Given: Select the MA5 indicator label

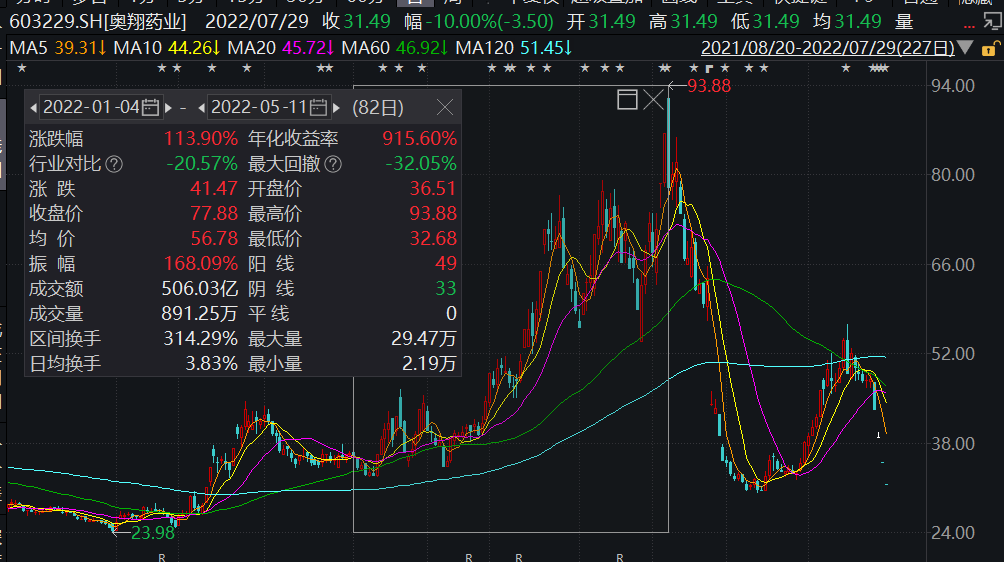Looking at the screenshot, I should click(29, 48).
